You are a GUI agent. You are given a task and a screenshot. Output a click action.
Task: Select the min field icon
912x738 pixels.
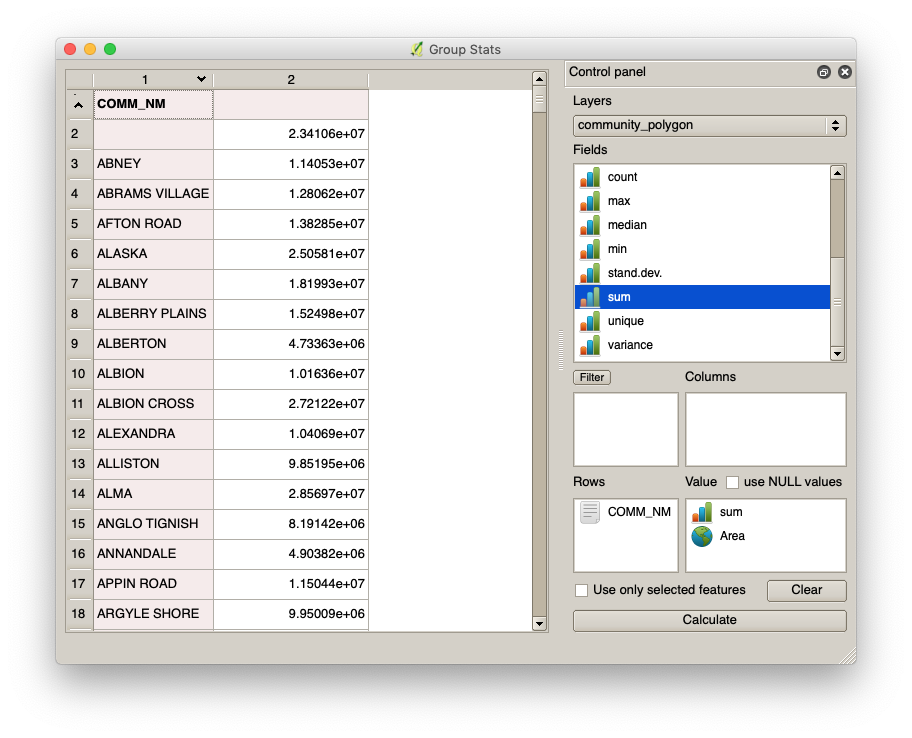tap(590, 249)
